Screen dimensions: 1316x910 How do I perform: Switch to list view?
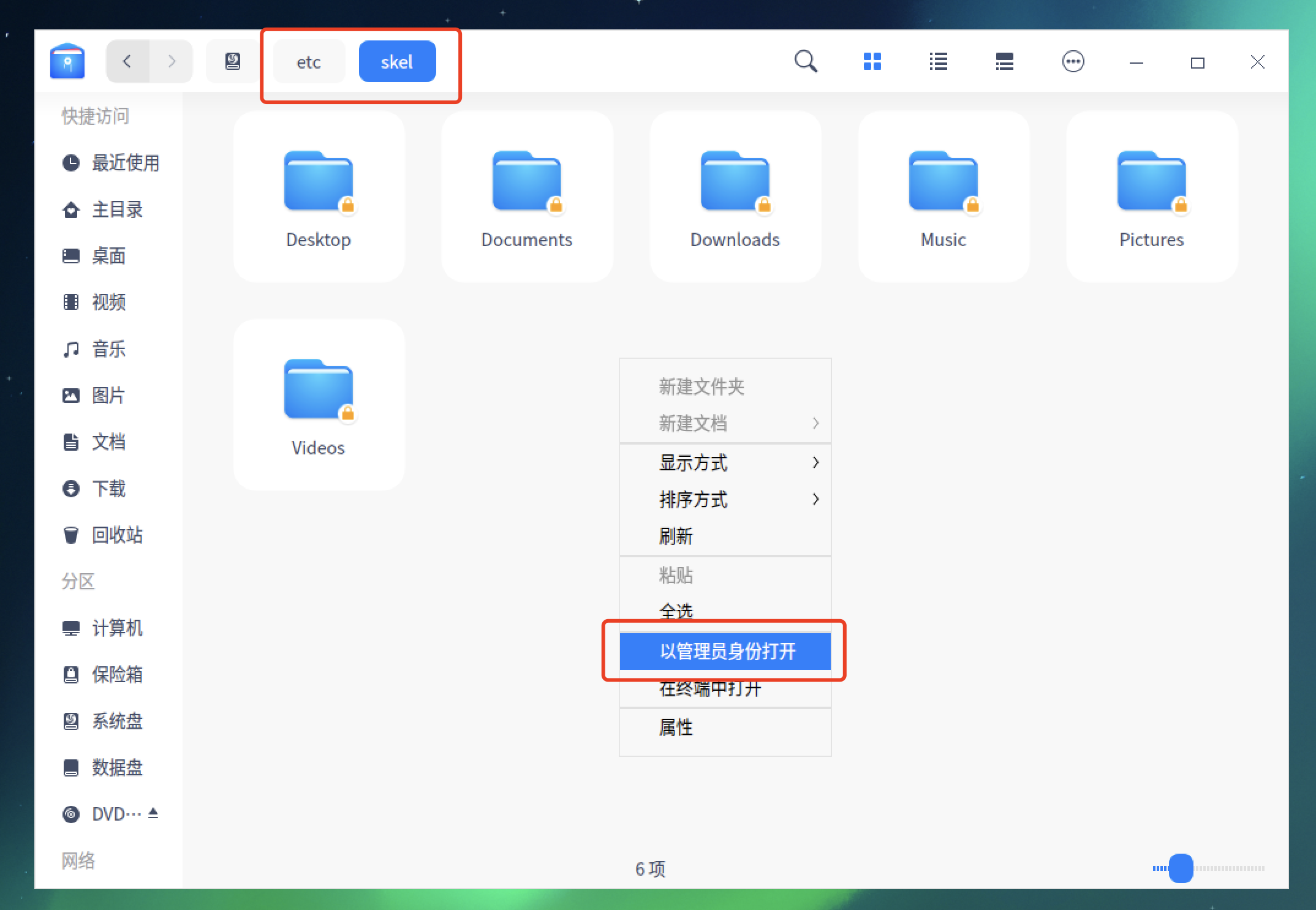click(x=939, y=61)
